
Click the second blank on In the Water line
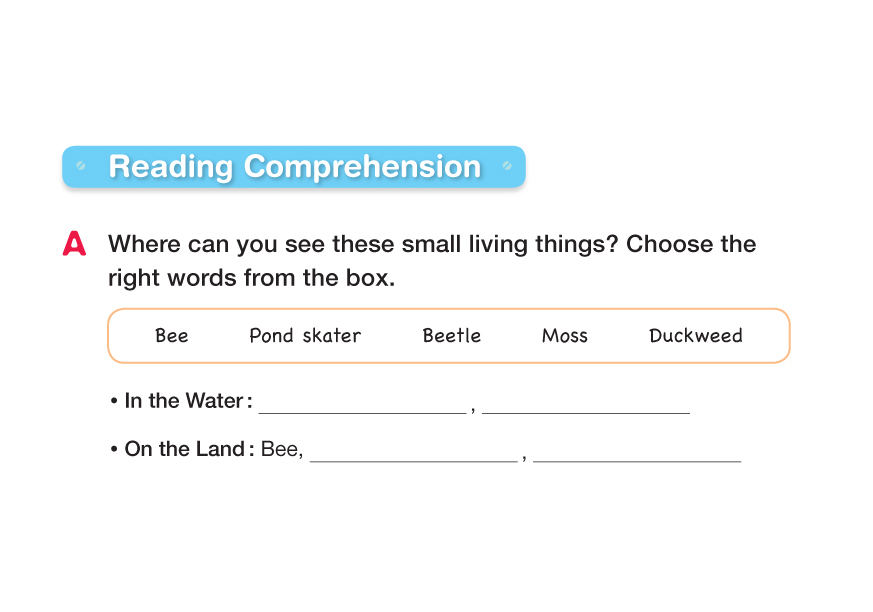point(586,403)
